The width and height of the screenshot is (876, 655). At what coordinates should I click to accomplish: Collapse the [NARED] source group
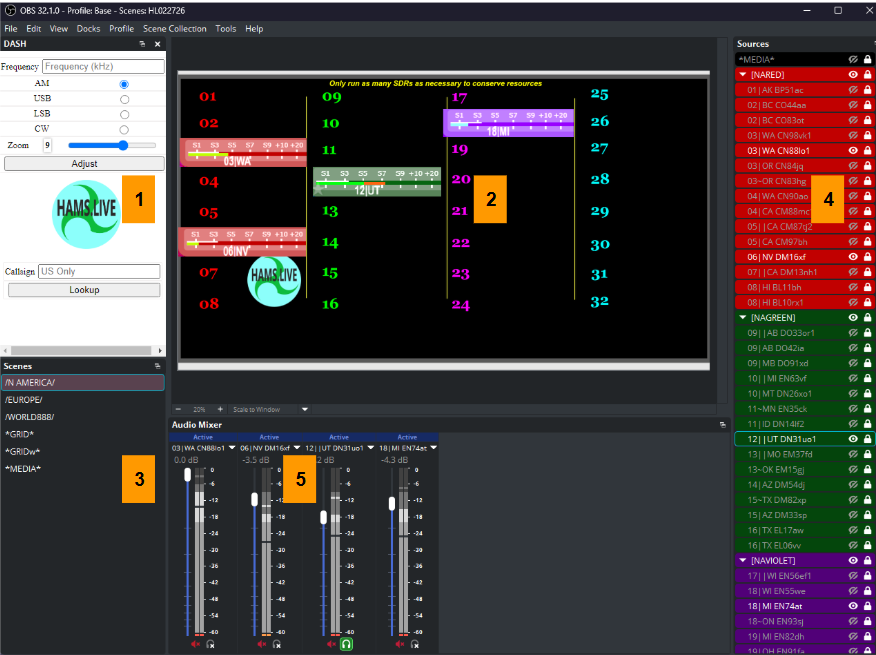(x=742, y=75)
